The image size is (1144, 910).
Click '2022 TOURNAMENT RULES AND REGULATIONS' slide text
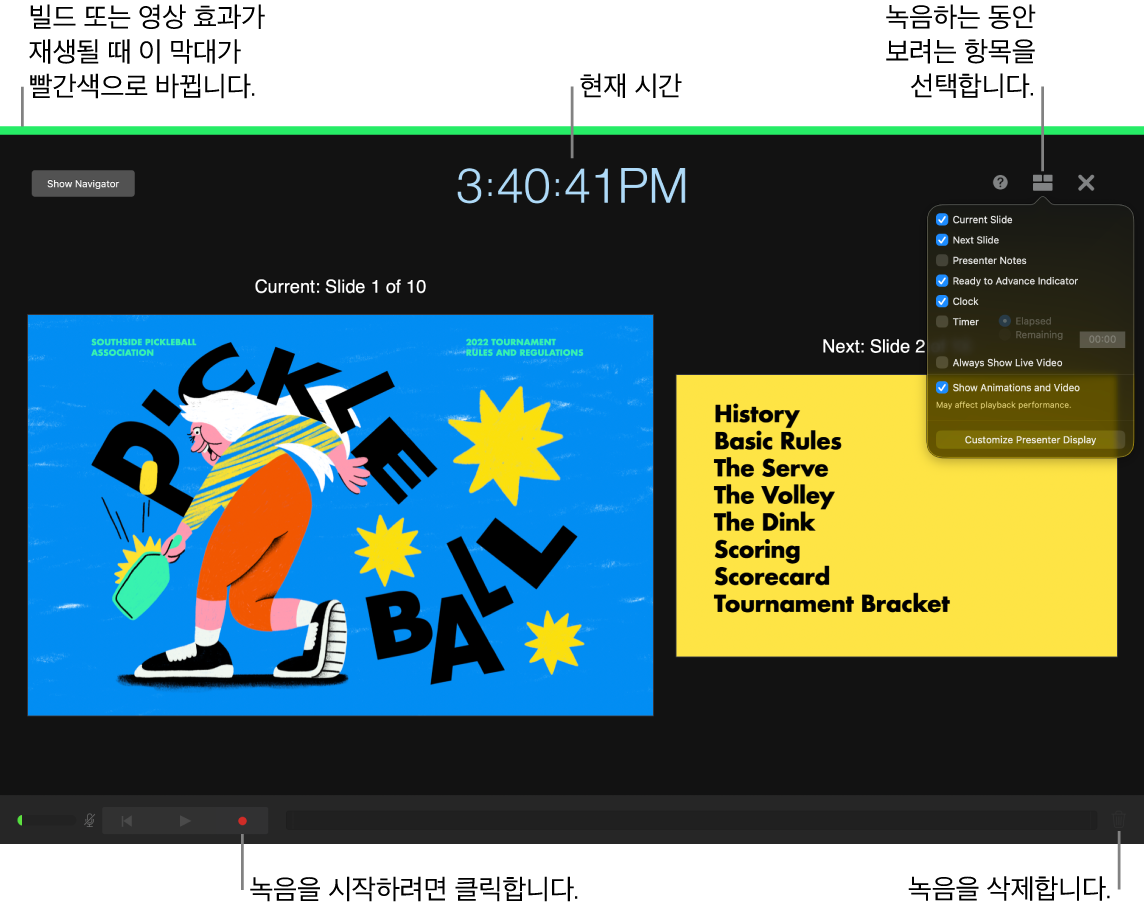(525, 347)
